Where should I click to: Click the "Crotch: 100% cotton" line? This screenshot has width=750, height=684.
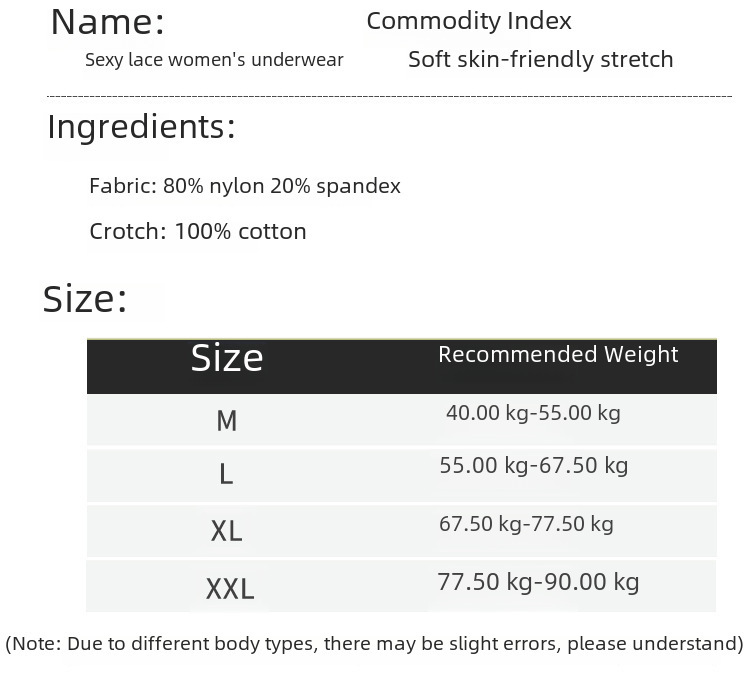click(x=198, y=232)
